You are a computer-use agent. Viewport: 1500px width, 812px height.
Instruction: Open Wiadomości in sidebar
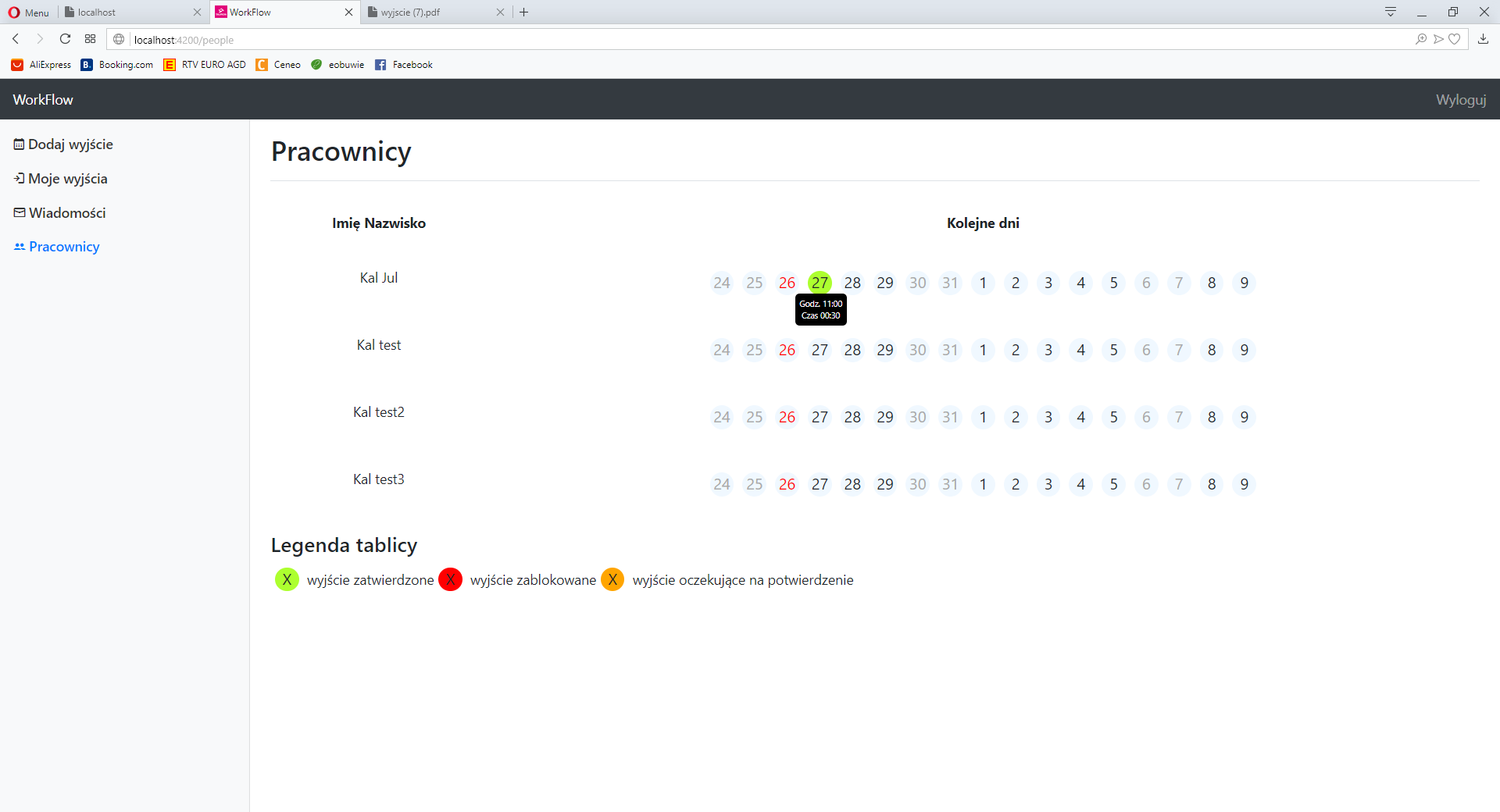[x=60, y=213]
